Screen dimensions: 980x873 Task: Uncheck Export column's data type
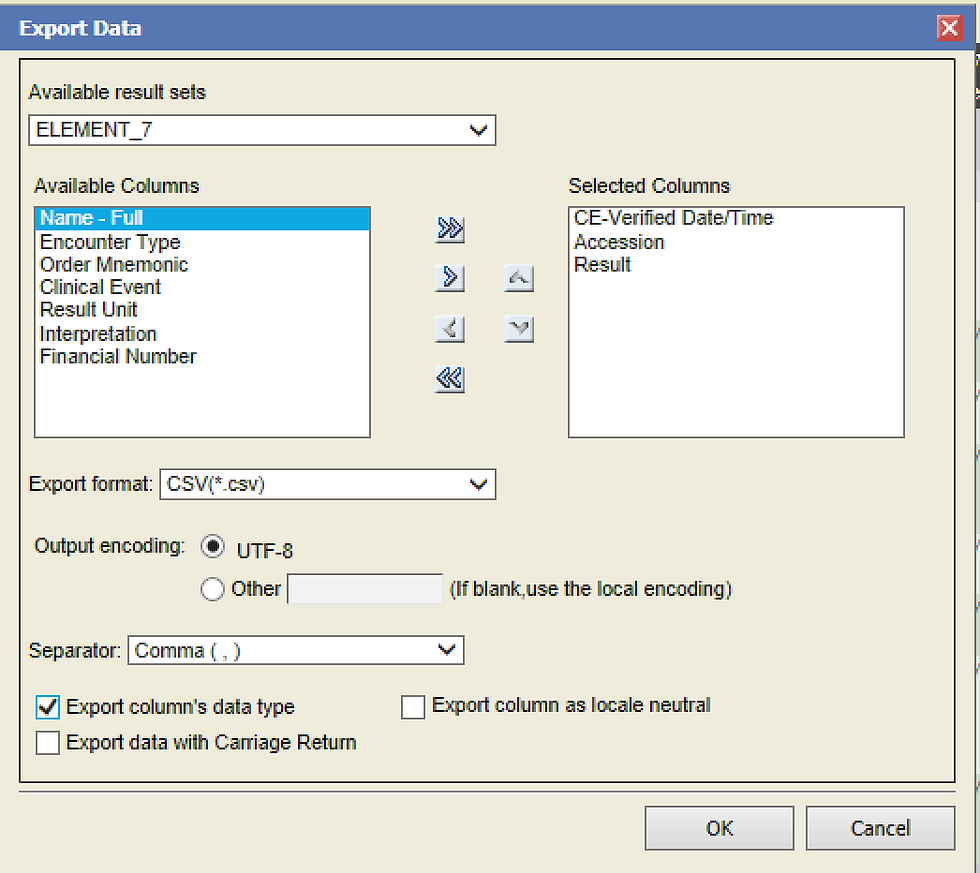[x=48, y=707]
